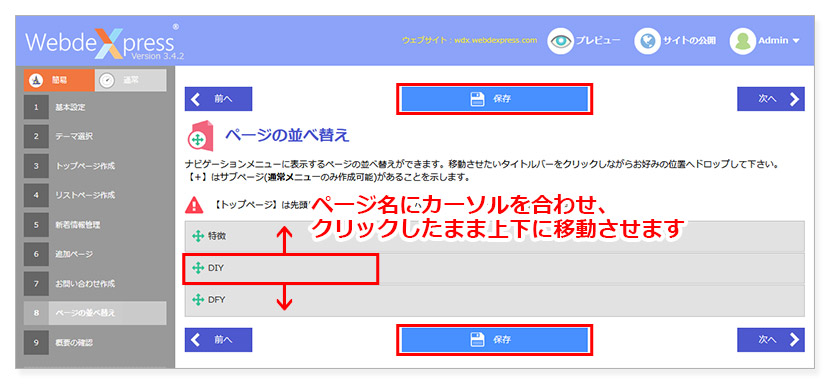Click top 次へ next button

click(x=771, y=99)
